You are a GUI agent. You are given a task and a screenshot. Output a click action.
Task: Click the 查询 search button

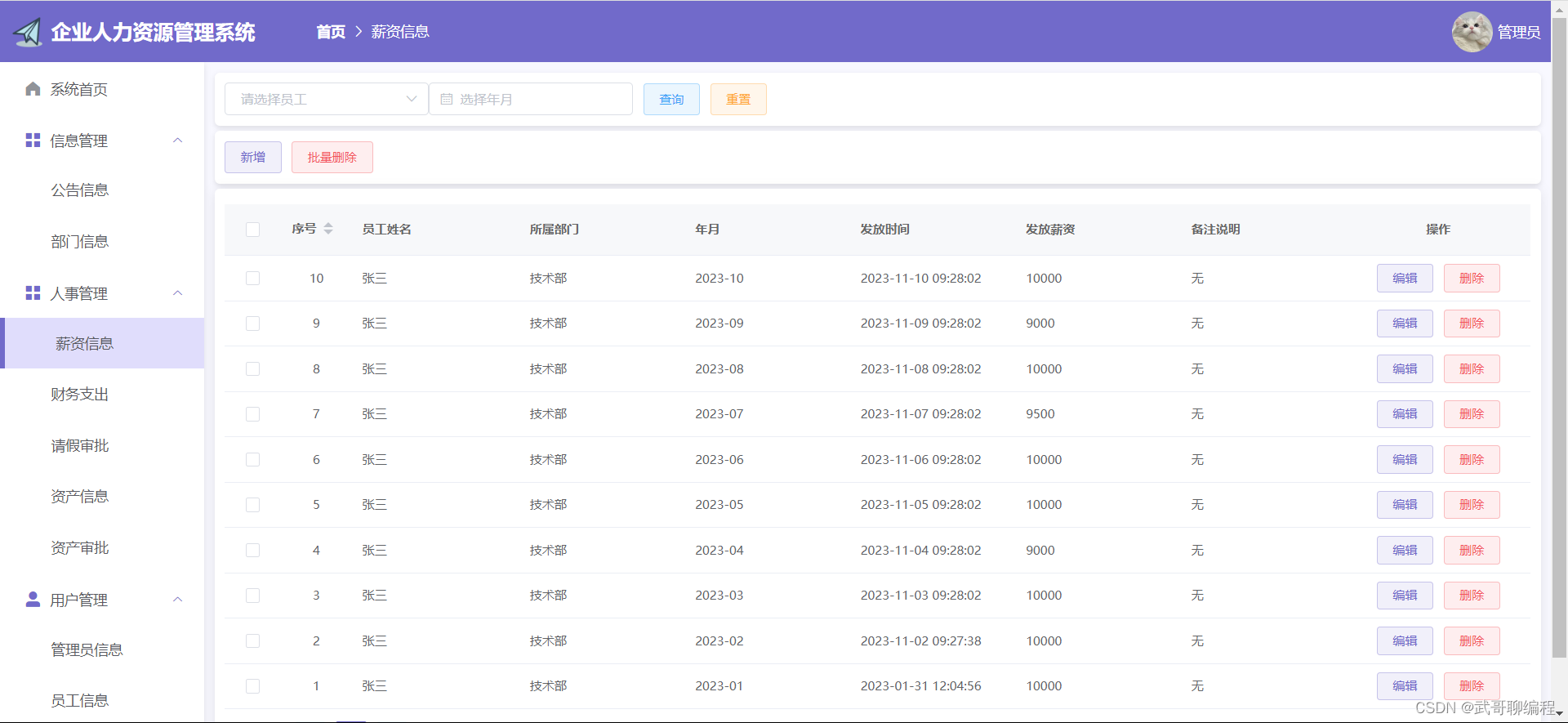coord(671,99)
